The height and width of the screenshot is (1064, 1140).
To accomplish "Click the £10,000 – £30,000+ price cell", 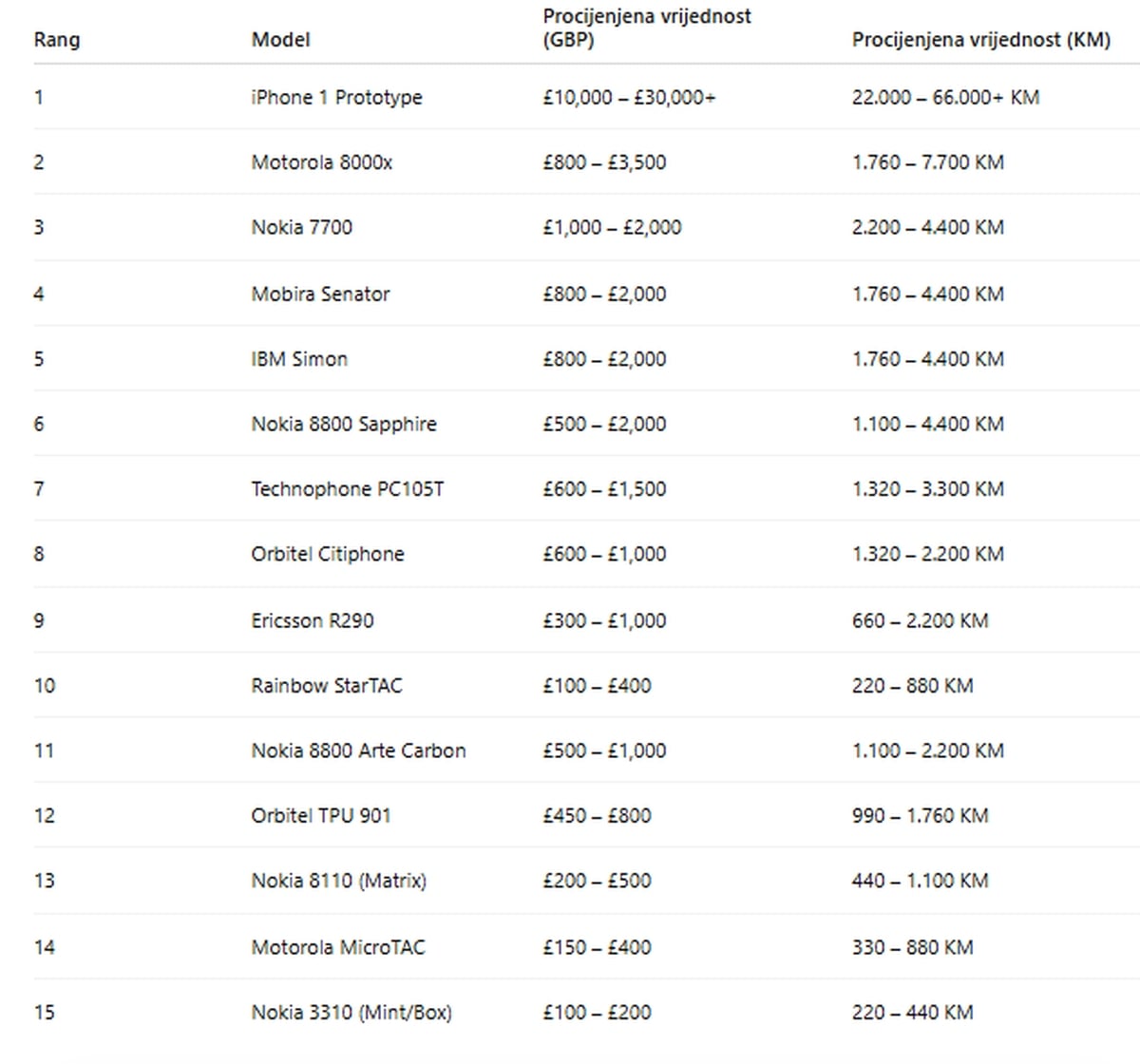I will (629, 97).
